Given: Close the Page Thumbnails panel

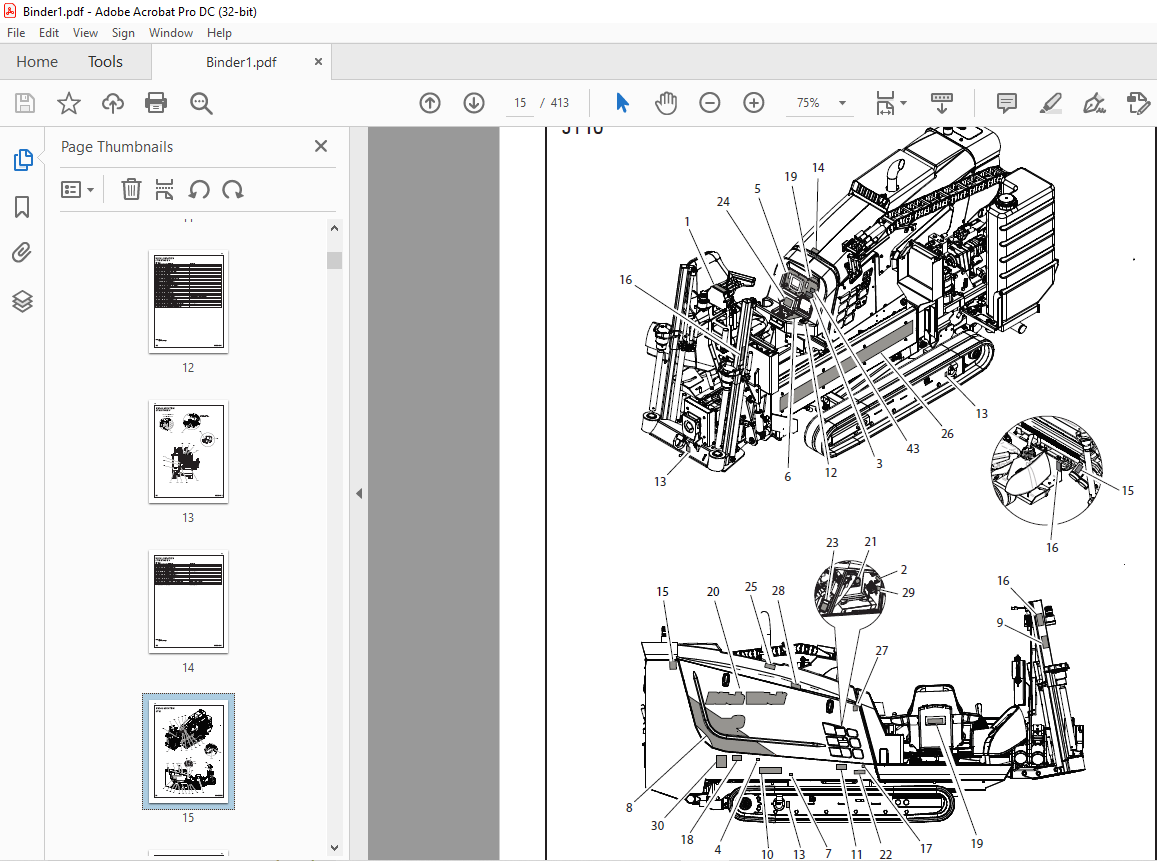Looking at the screenshot, I should pyautogui.click(x=321, y=146).
